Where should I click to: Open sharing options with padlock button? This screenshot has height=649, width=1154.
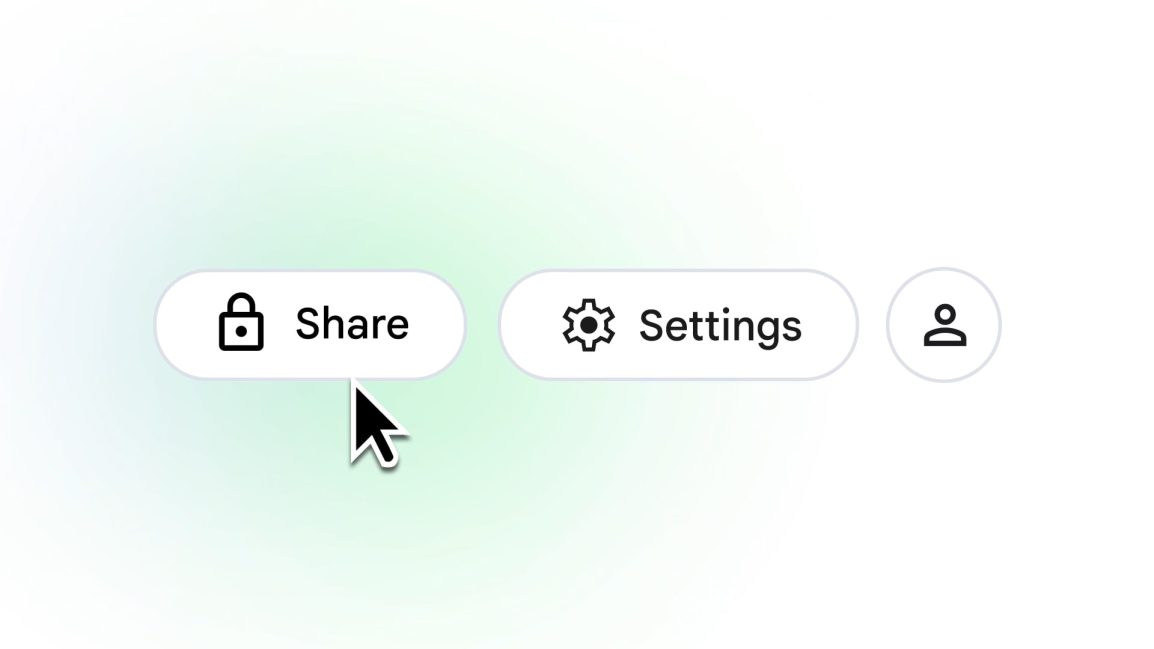310,324
